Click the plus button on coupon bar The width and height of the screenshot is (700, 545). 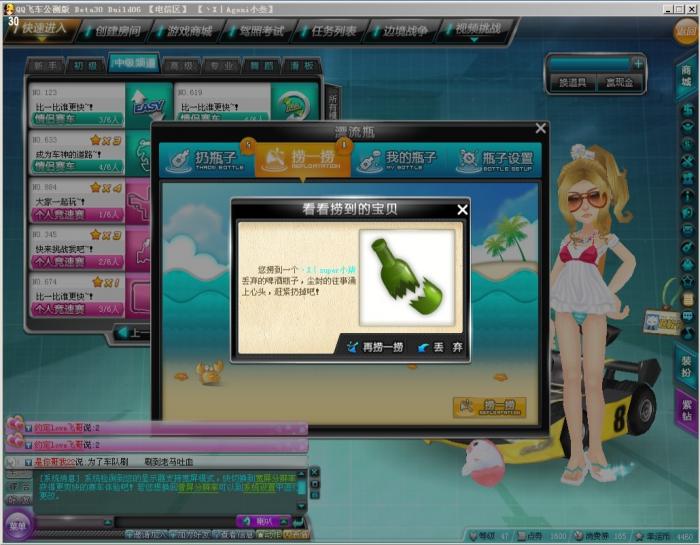tap(638, 64)
